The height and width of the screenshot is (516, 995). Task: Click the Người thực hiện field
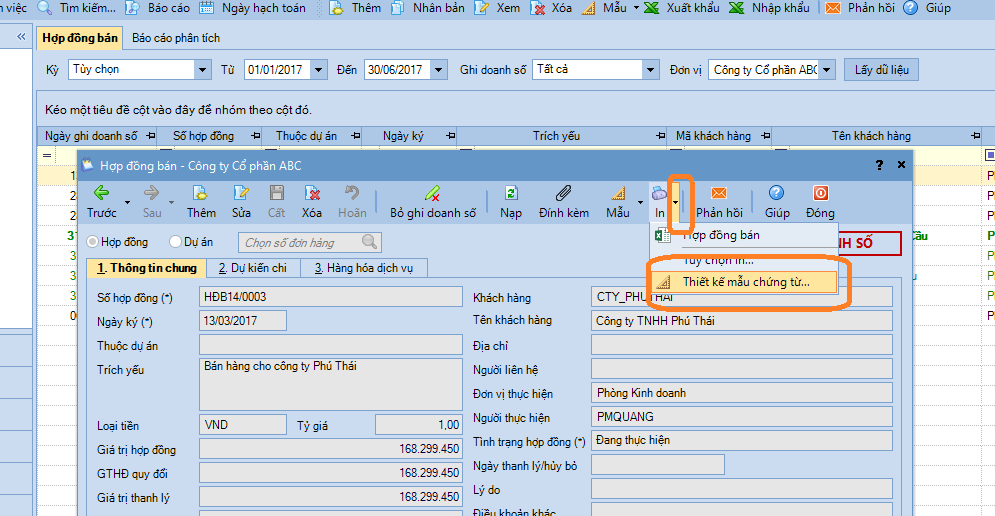coord(742,416)
